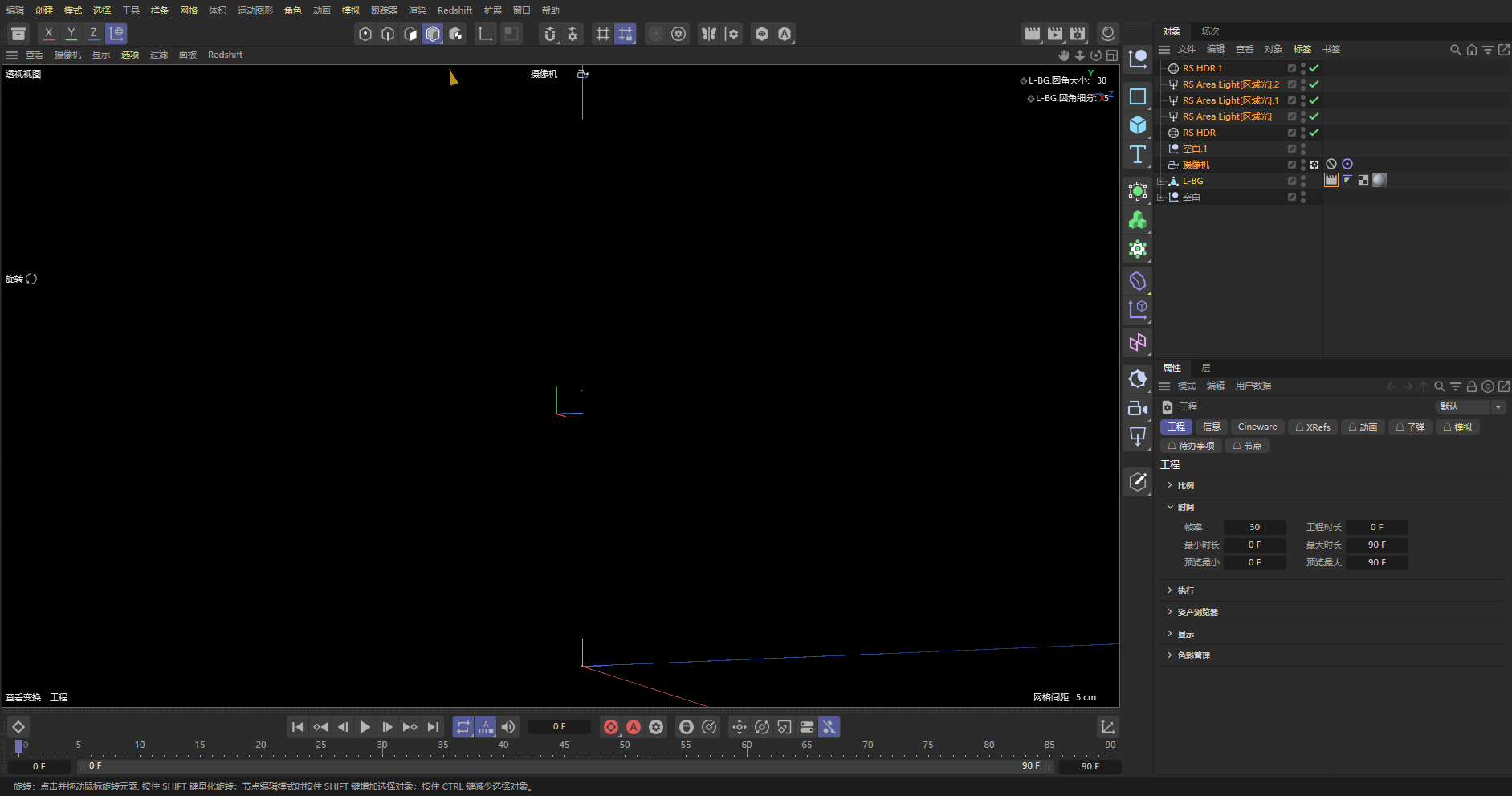Open the render to picture viewer icon
This screenshot has height=796, width=1512.
point(1055,34)
